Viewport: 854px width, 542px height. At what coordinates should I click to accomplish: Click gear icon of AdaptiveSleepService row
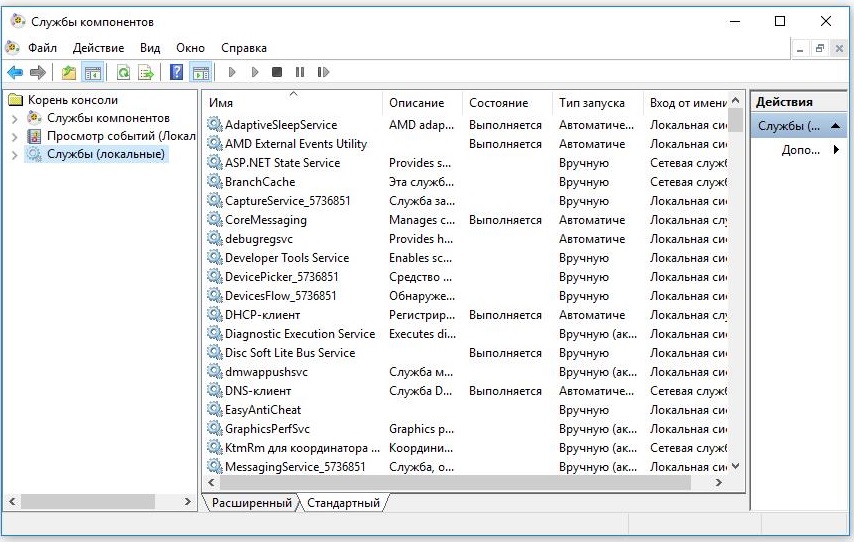tap(215, 124)
